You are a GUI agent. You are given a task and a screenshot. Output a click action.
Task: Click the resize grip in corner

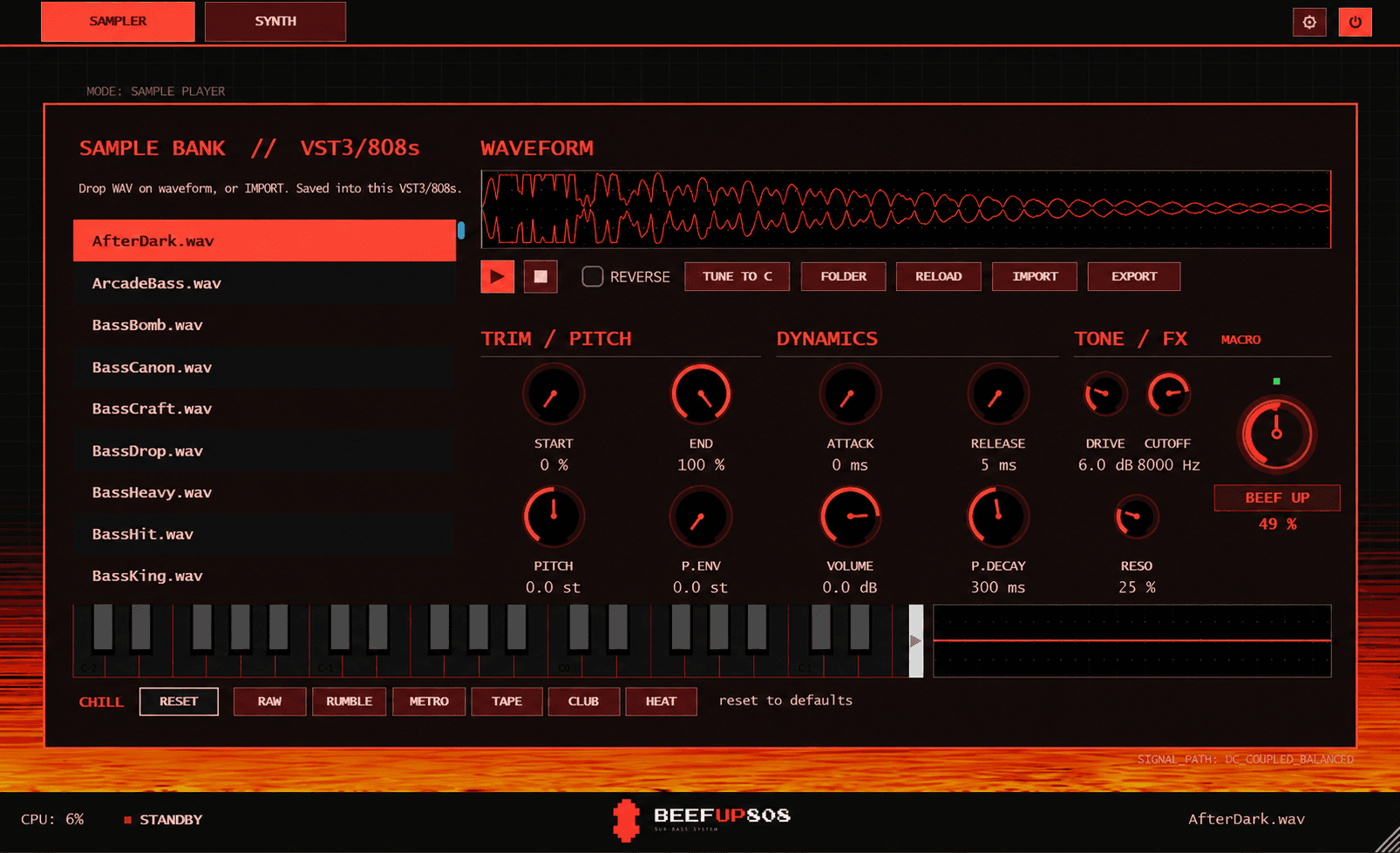coord(1387,840)
